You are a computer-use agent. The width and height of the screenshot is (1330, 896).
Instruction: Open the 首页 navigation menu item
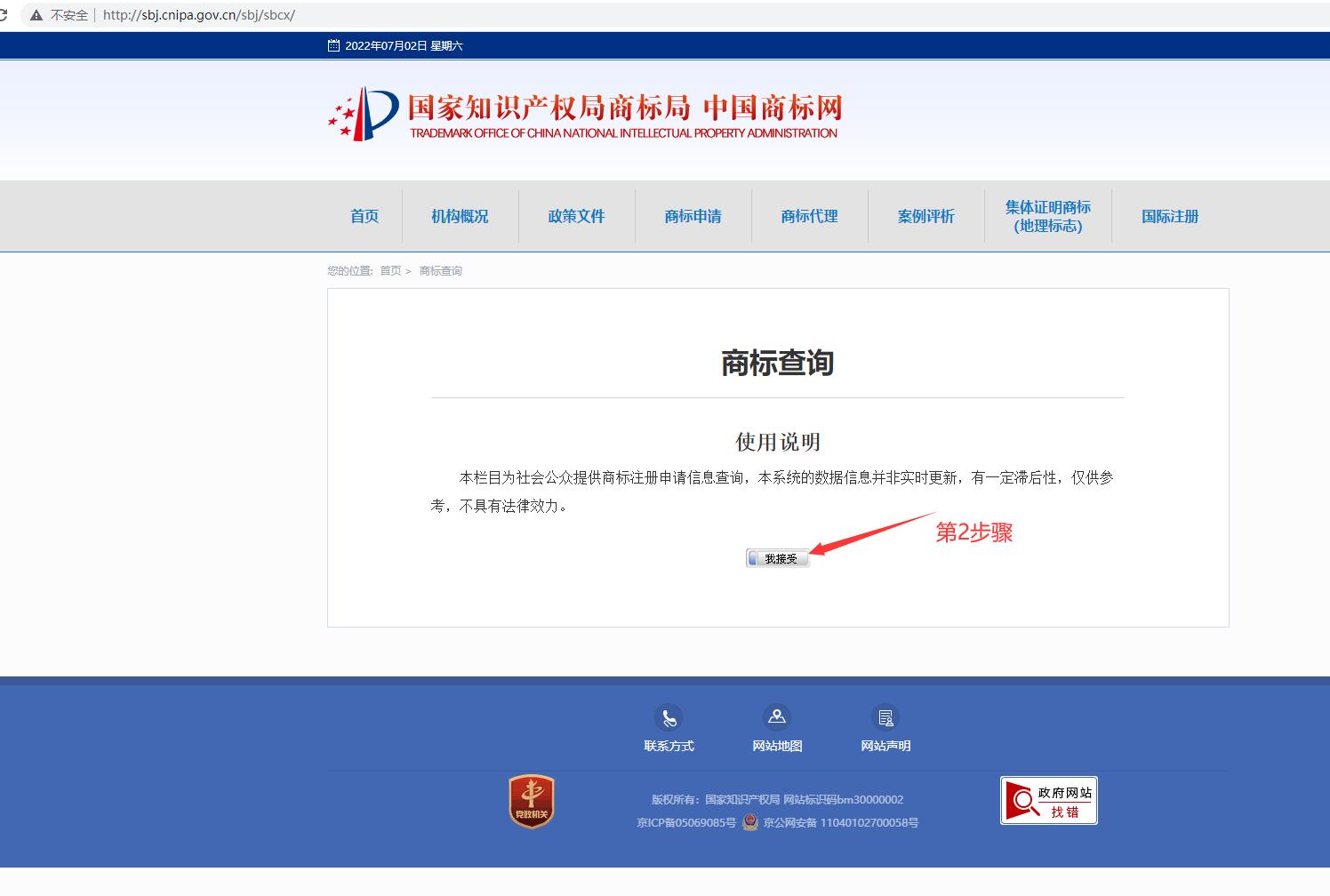pyautogui.click(x=365, y=216)
